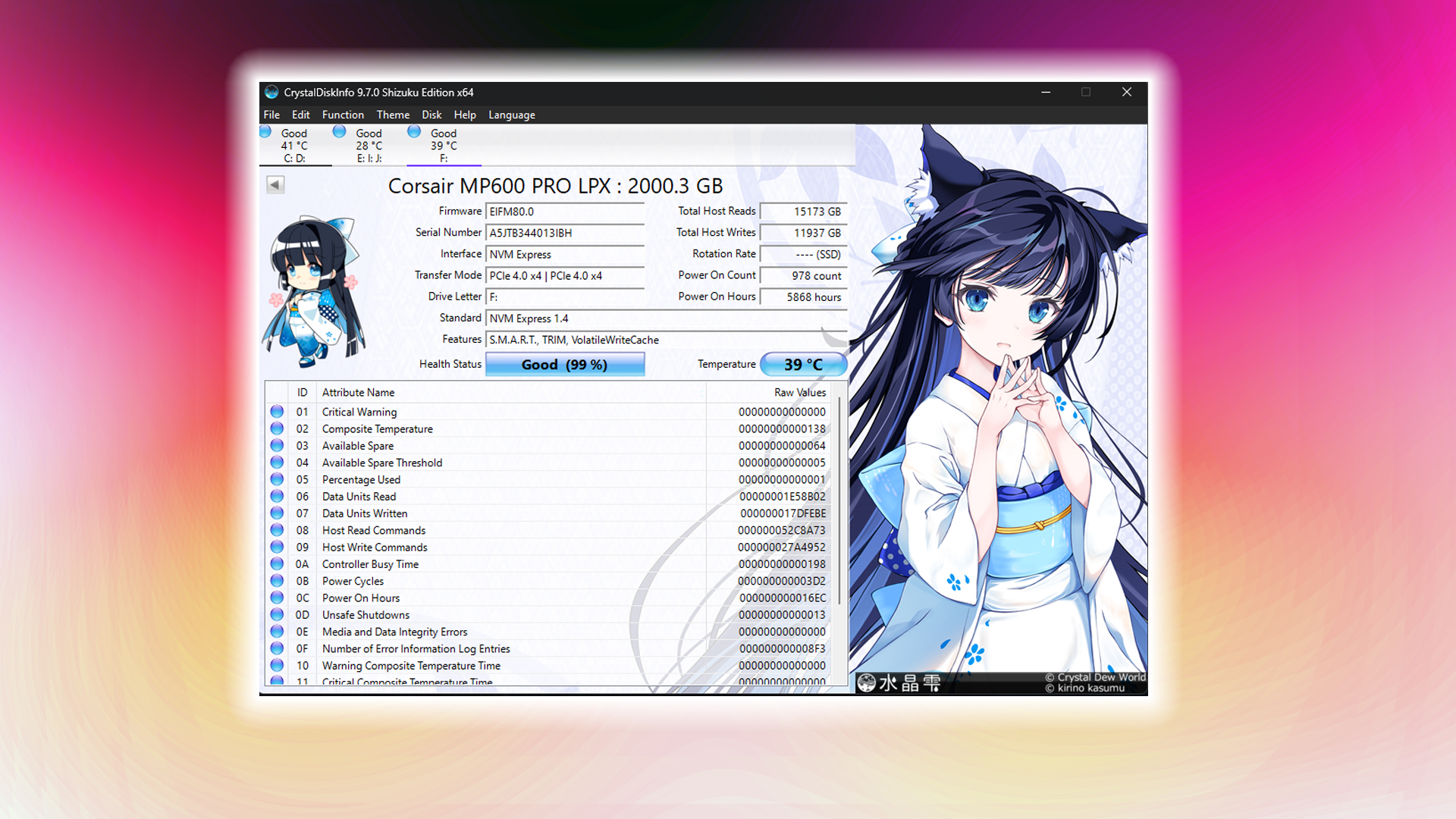Click status orb of Power Cycles row
The image size is (1456, 819).
click(x=278, y=581)
